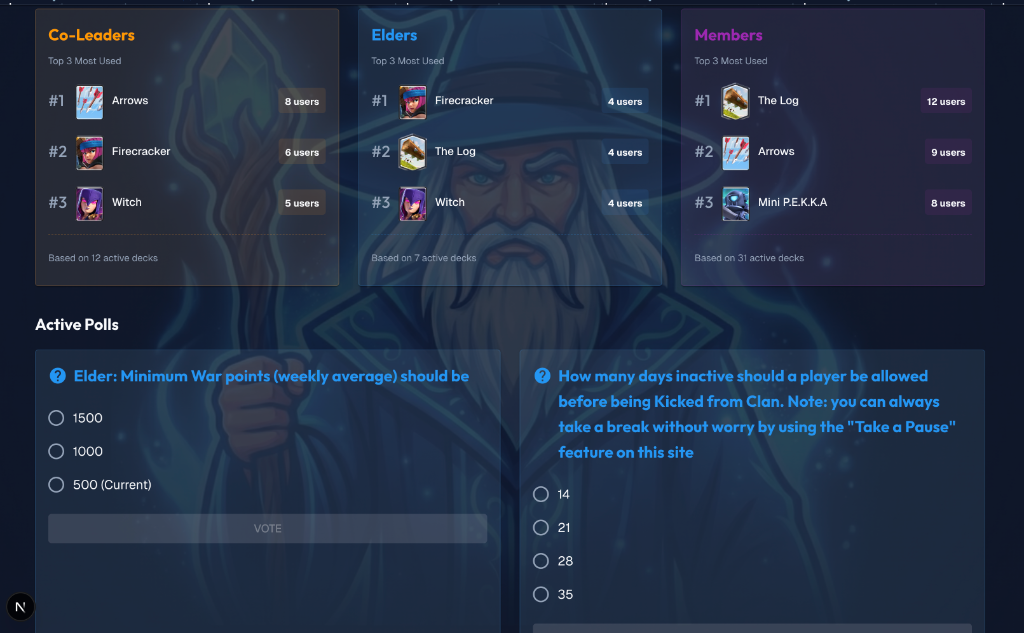Image resolution: width=1024 pixels, height=633 pixels.
Task: Select the 1000 war points option
Action: coord(56,452)
